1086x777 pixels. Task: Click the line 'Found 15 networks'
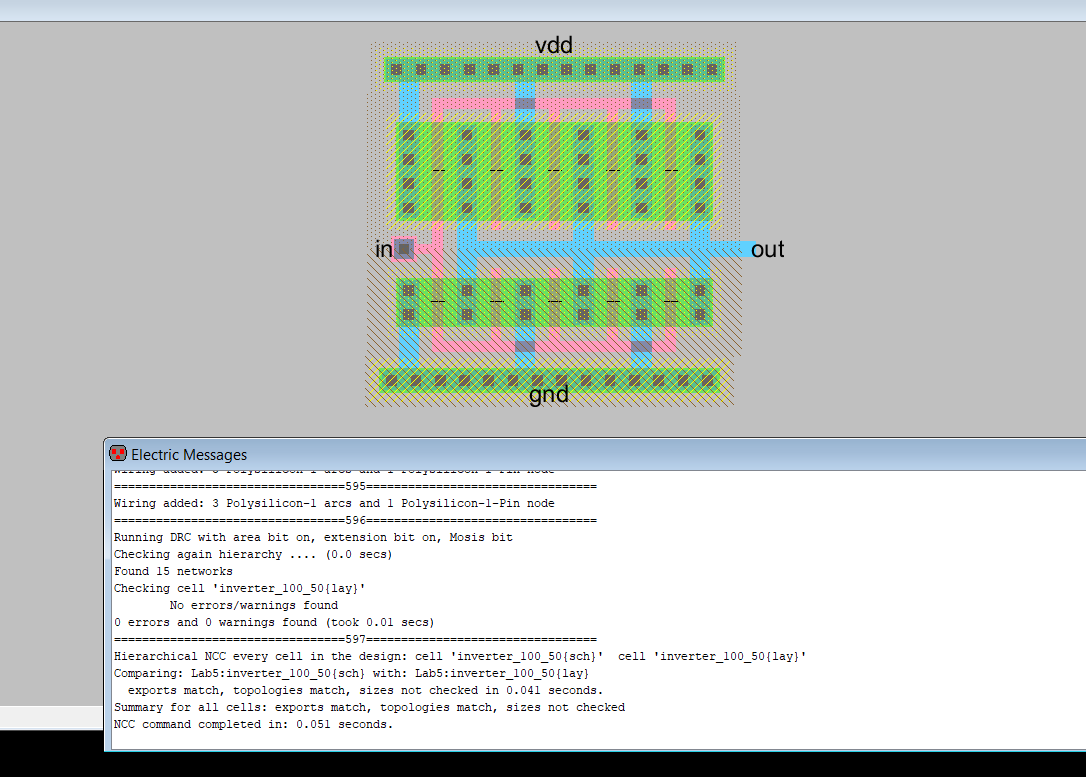pyautogui.click(x=173, y=571)
